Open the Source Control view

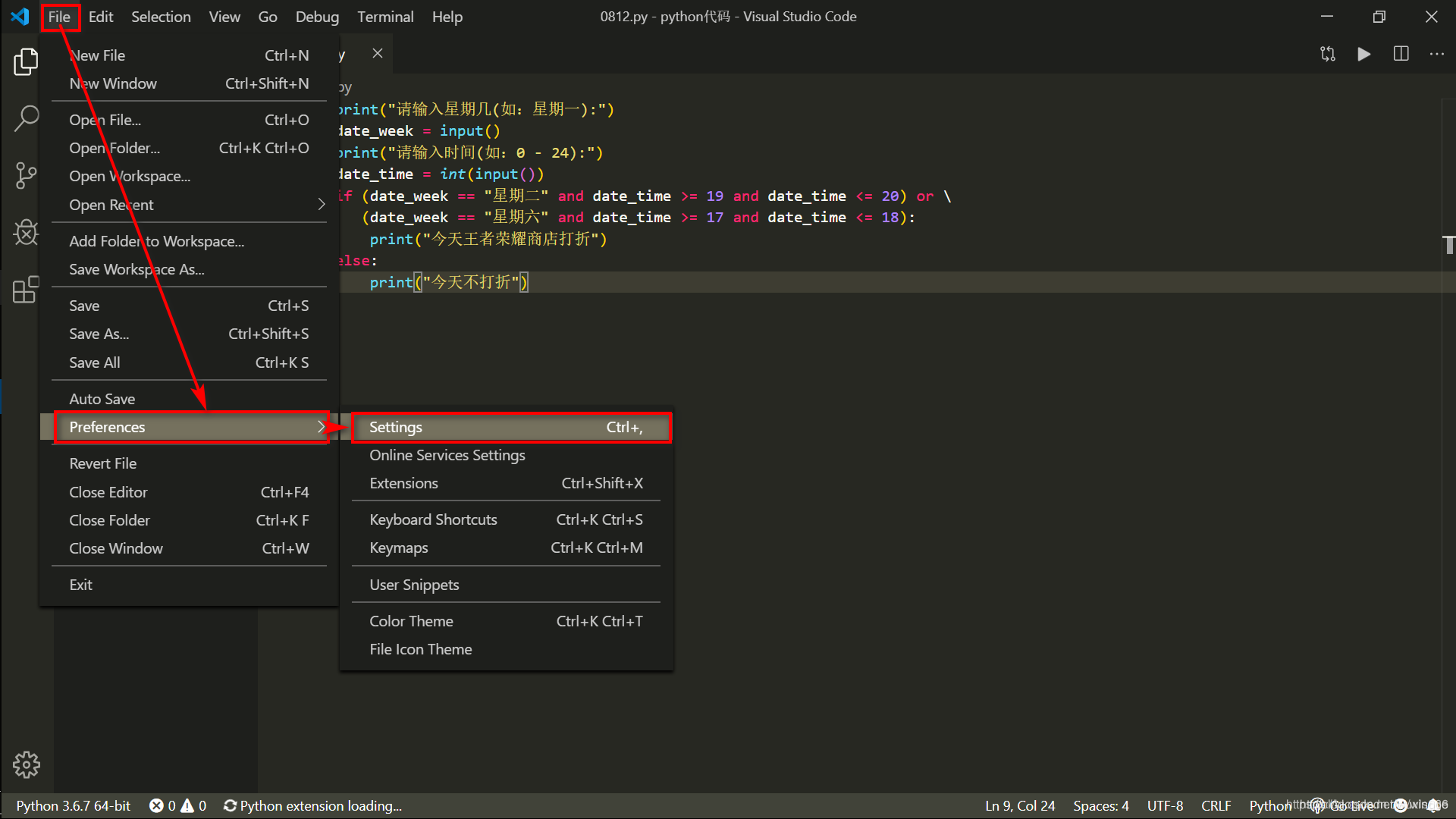(26, 175)
